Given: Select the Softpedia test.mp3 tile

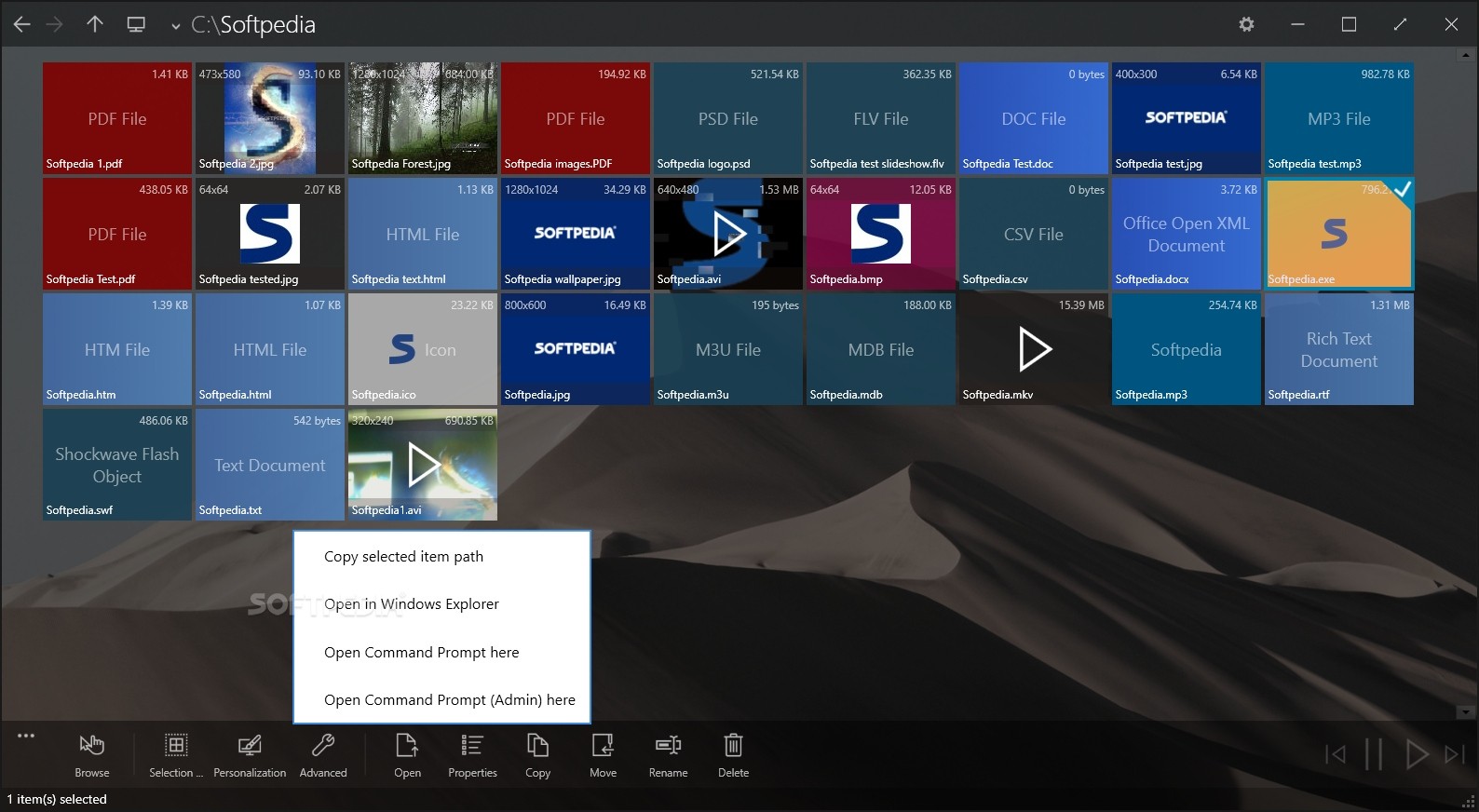Looking at the screenshot, I should [1339, 118].
